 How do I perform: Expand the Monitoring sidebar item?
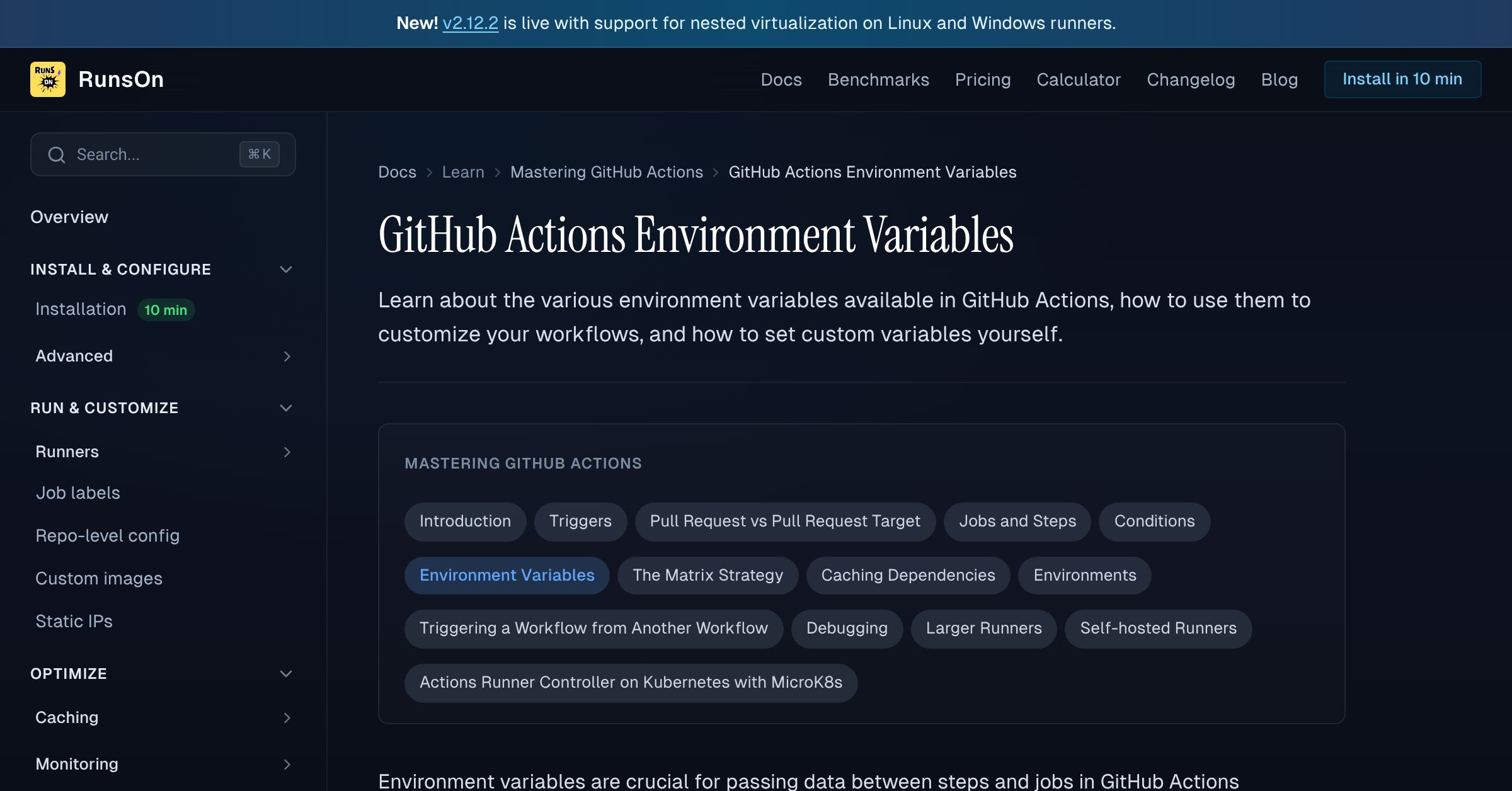(287, 764)
